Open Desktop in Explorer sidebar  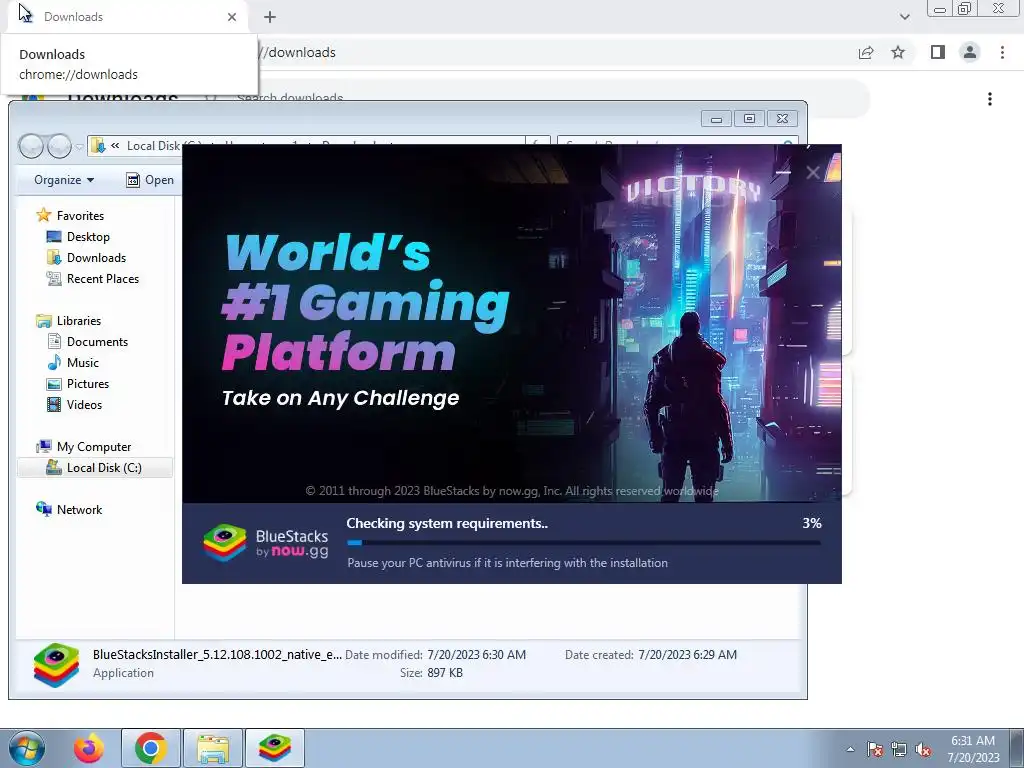click(x=88, y=236)
